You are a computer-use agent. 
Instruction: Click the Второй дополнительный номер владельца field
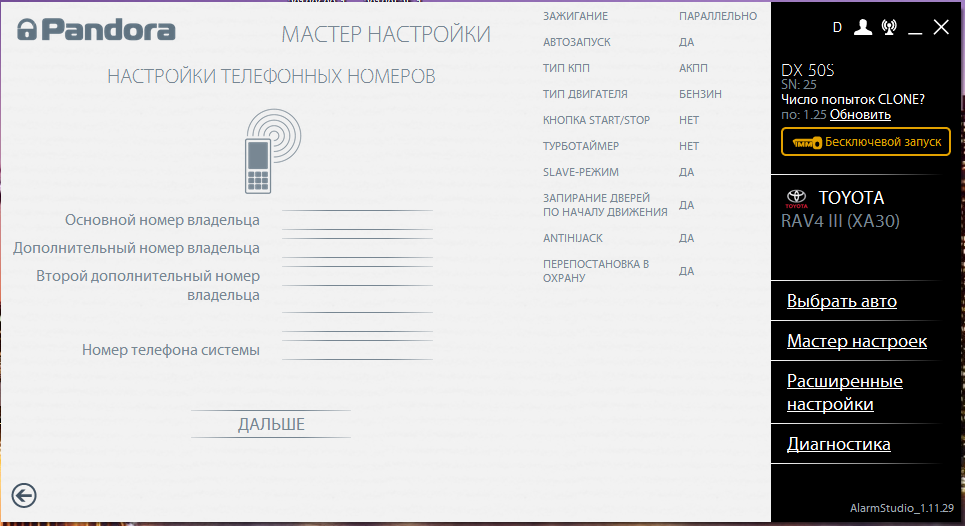click(x=357, y=276)
